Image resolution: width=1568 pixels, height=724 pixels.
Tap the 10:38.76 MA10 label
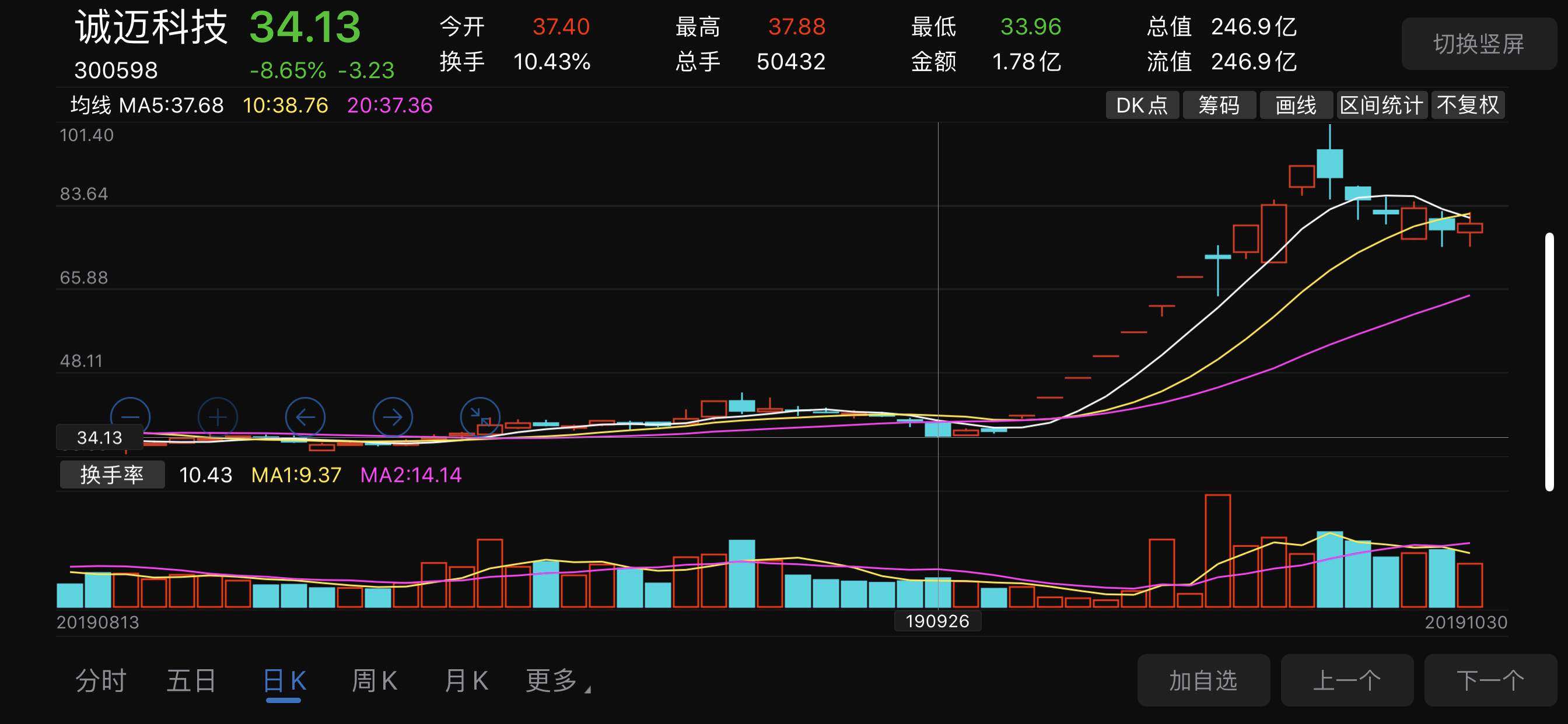[285, 106]
